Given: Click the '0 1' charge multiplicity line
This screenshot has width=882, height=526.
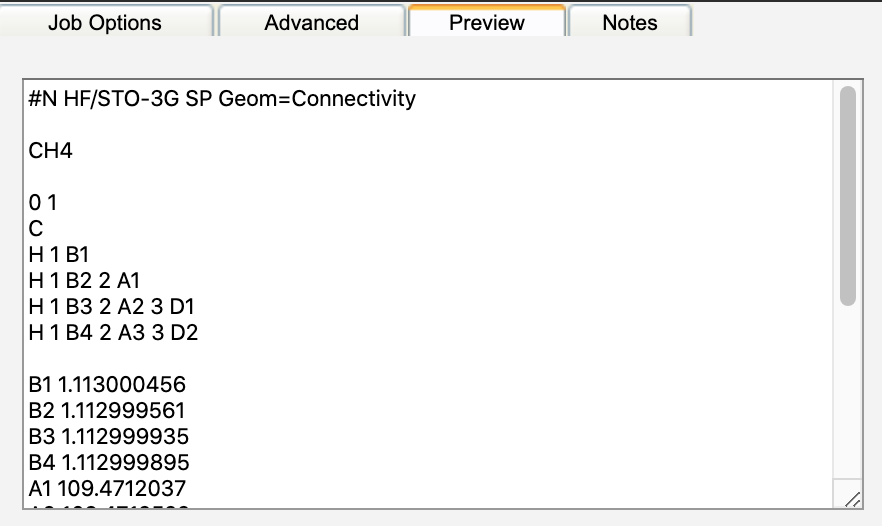Looking at the screenshot, I should point(44,203).
